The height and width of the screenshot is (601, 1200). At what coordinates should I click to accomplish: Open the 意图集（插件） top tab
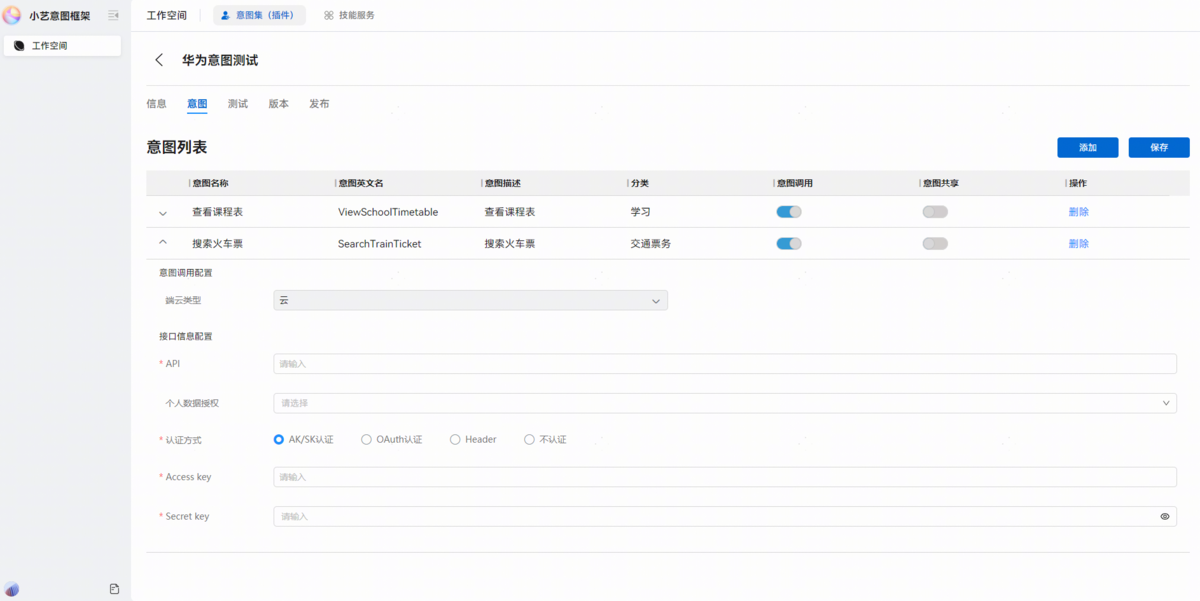point(259,15)
